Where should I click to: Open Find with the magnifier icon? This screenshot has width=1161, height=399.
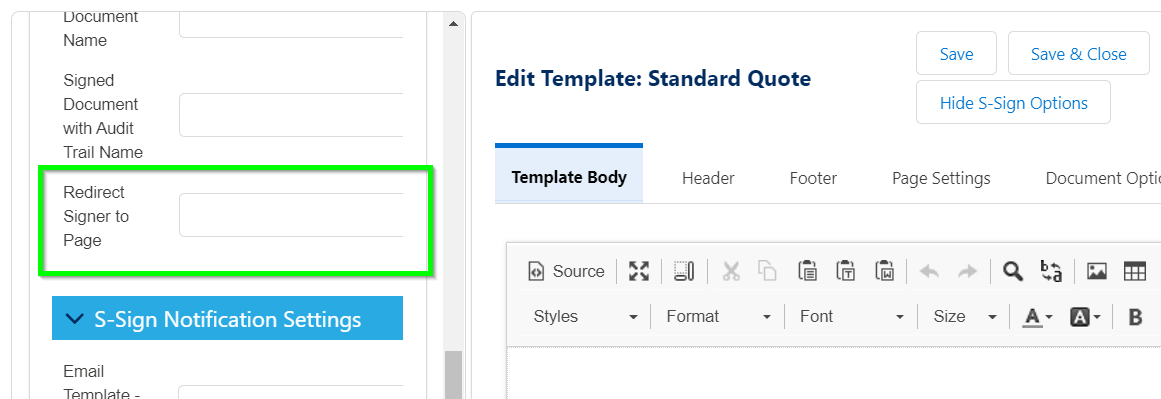pyautogui.click(x=1012, y=272)
